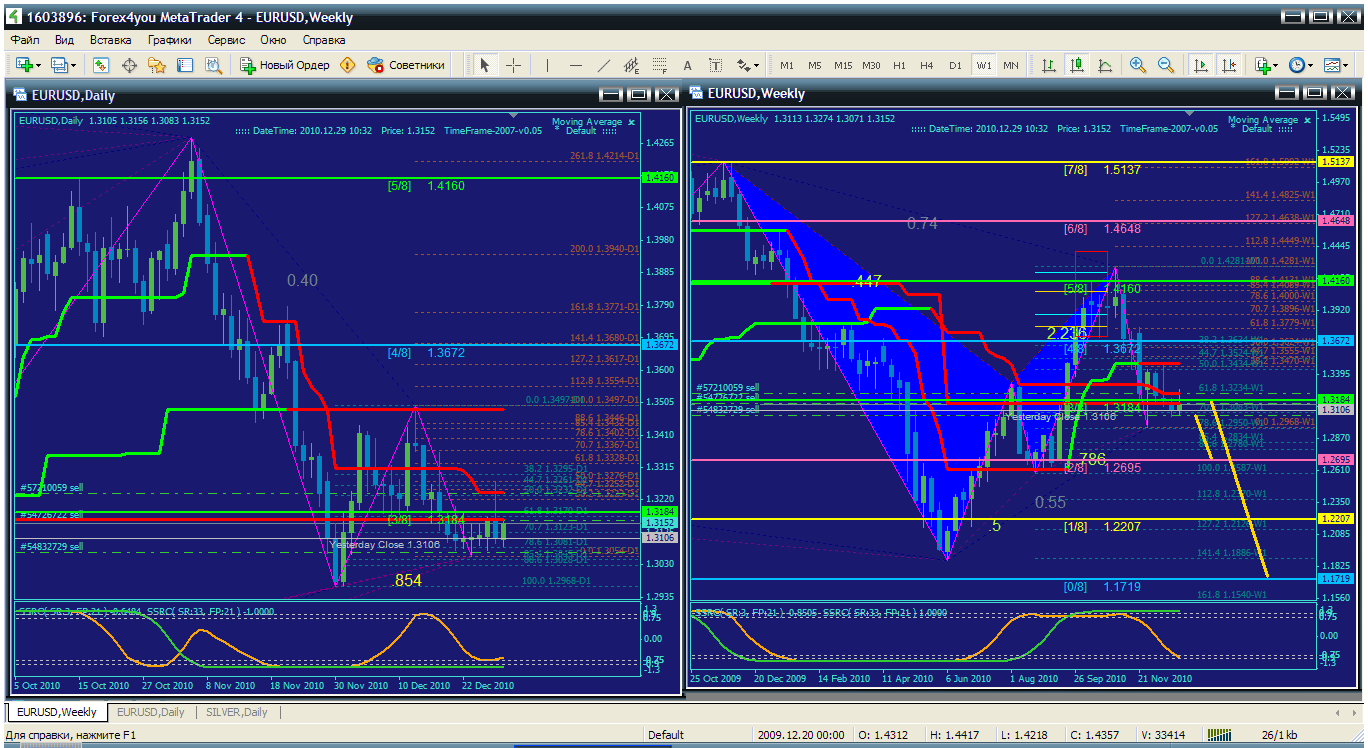Zoom out on the chart
The height and width of the screenshot is (748, 1368).
click(x=1165, y=65)
